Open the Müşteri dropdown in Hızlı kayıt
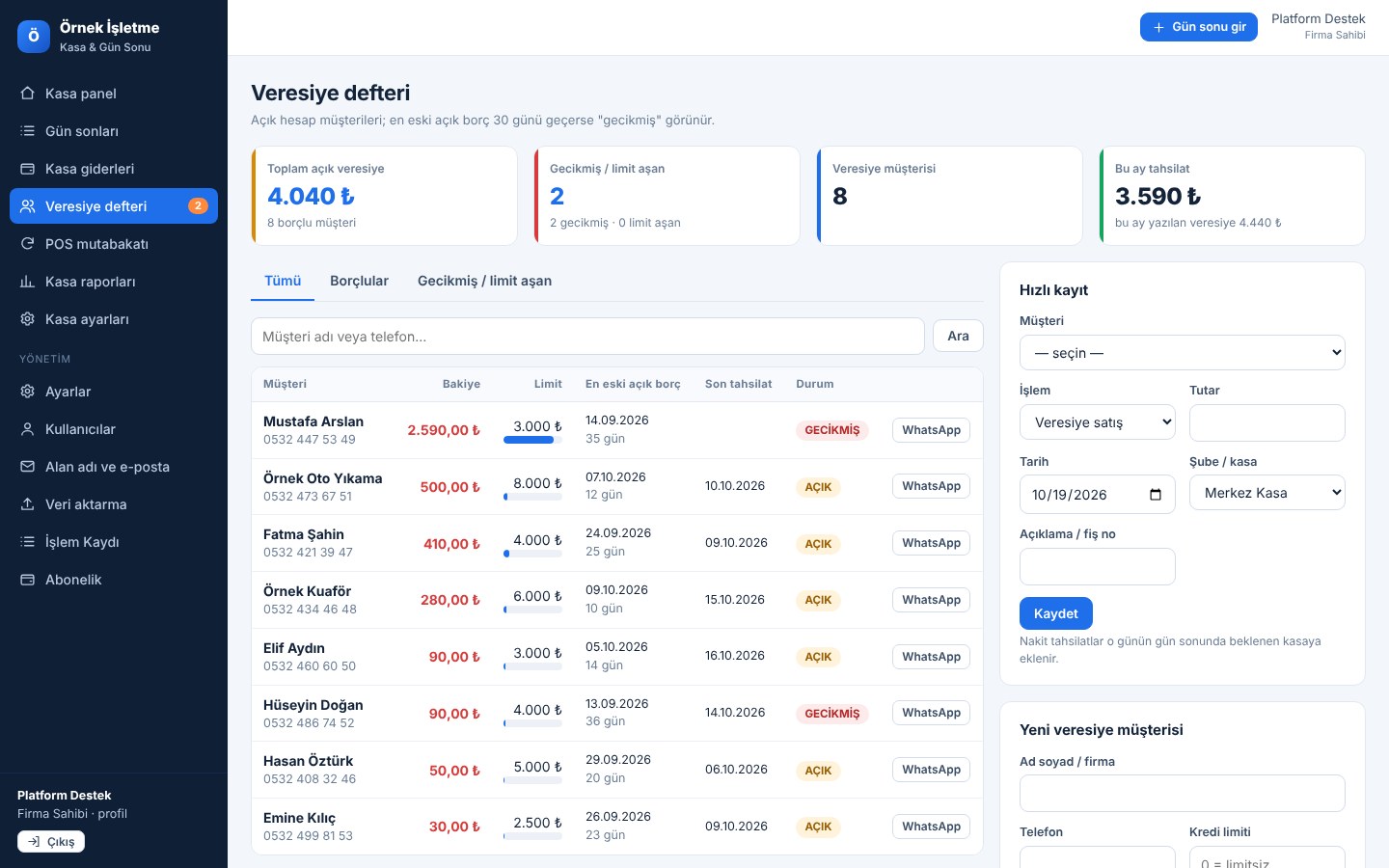The width and height of the screenshot is (1389, 868). (x=1182, y=353)
